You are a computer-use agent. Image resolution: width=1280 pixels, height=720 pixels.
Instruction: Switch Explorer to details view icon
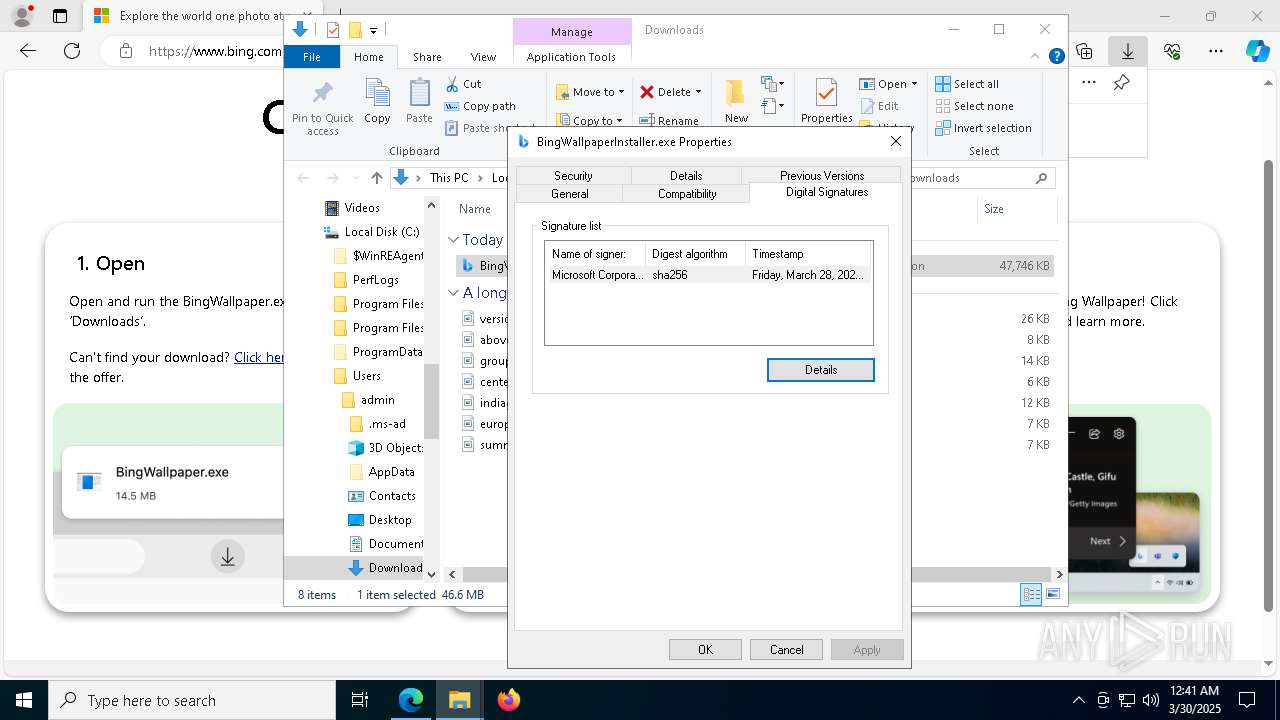(x=1031, y=595)
